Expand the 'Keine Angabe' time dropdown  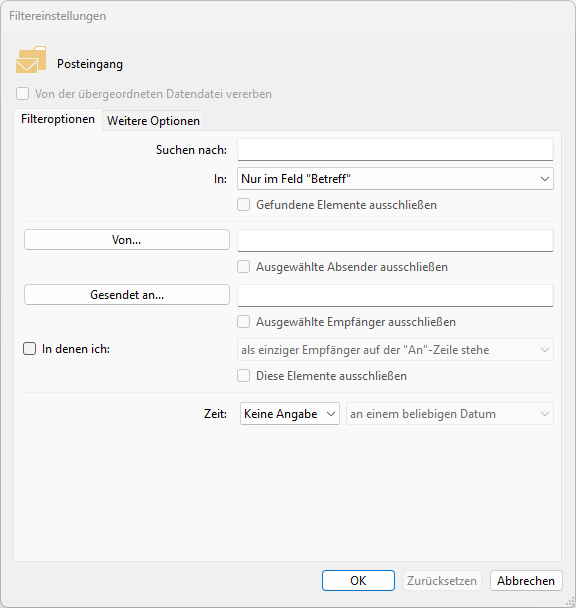pos(290,414)
